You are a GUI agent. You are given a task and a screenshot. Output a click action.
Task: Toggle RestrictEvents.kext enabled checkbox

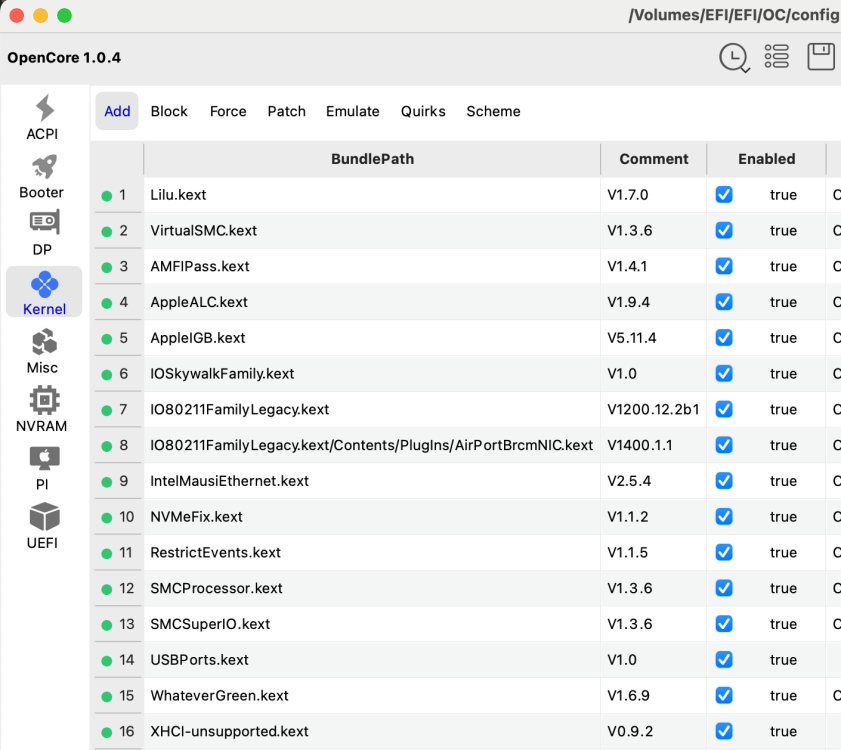724,552
